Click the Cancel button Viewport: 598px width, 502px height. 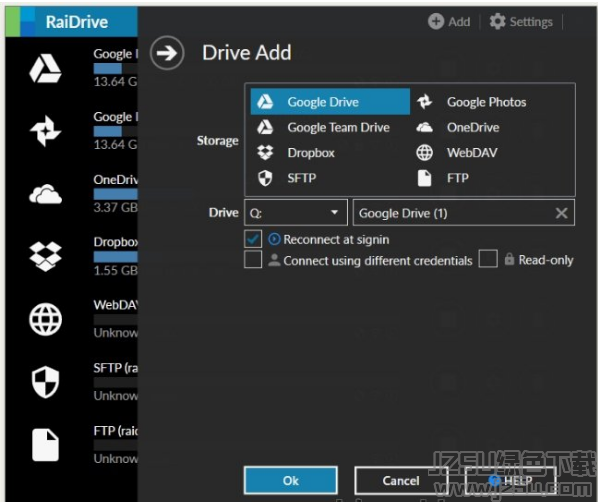coord(401,480)
